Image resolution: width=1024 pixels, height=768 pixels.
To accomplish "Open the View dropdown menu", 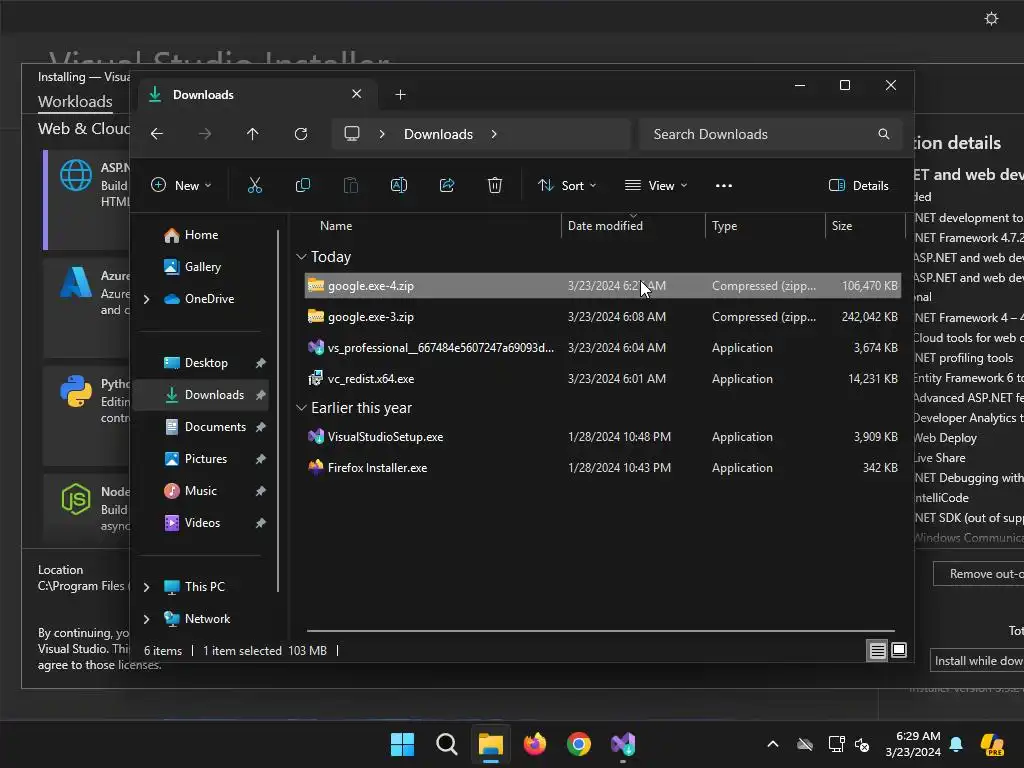I will pyautogui.click(x=656, y=185).
